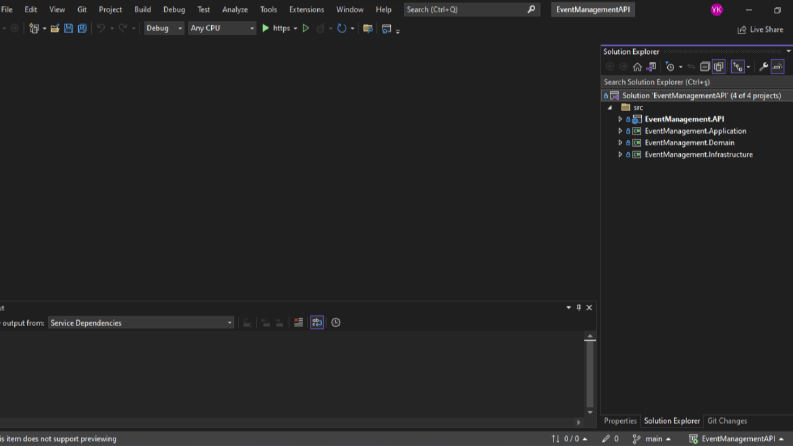The image size is (793, 446).
Task: Open the Git menu
Action: click(82, 10)
